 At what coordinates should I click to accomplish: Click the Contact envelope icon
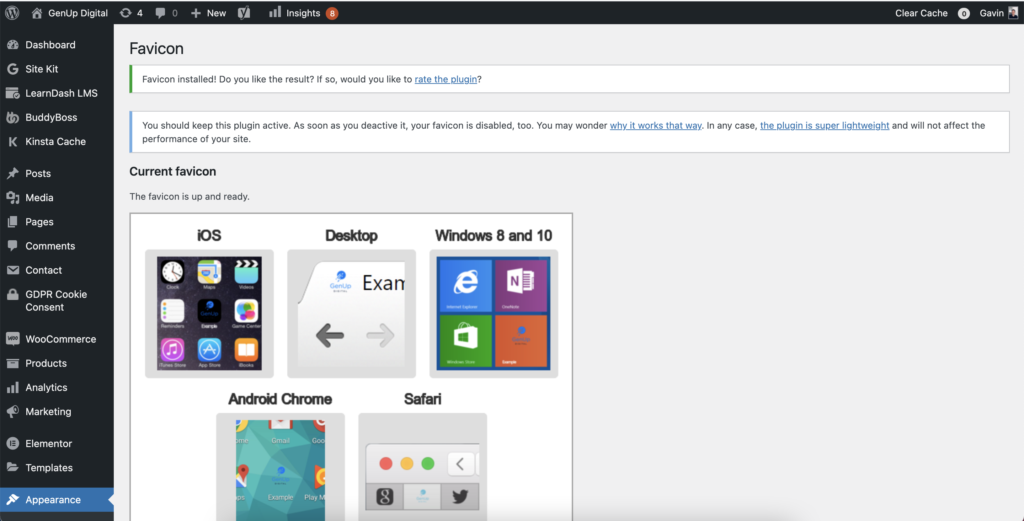(x=12, y=270)
